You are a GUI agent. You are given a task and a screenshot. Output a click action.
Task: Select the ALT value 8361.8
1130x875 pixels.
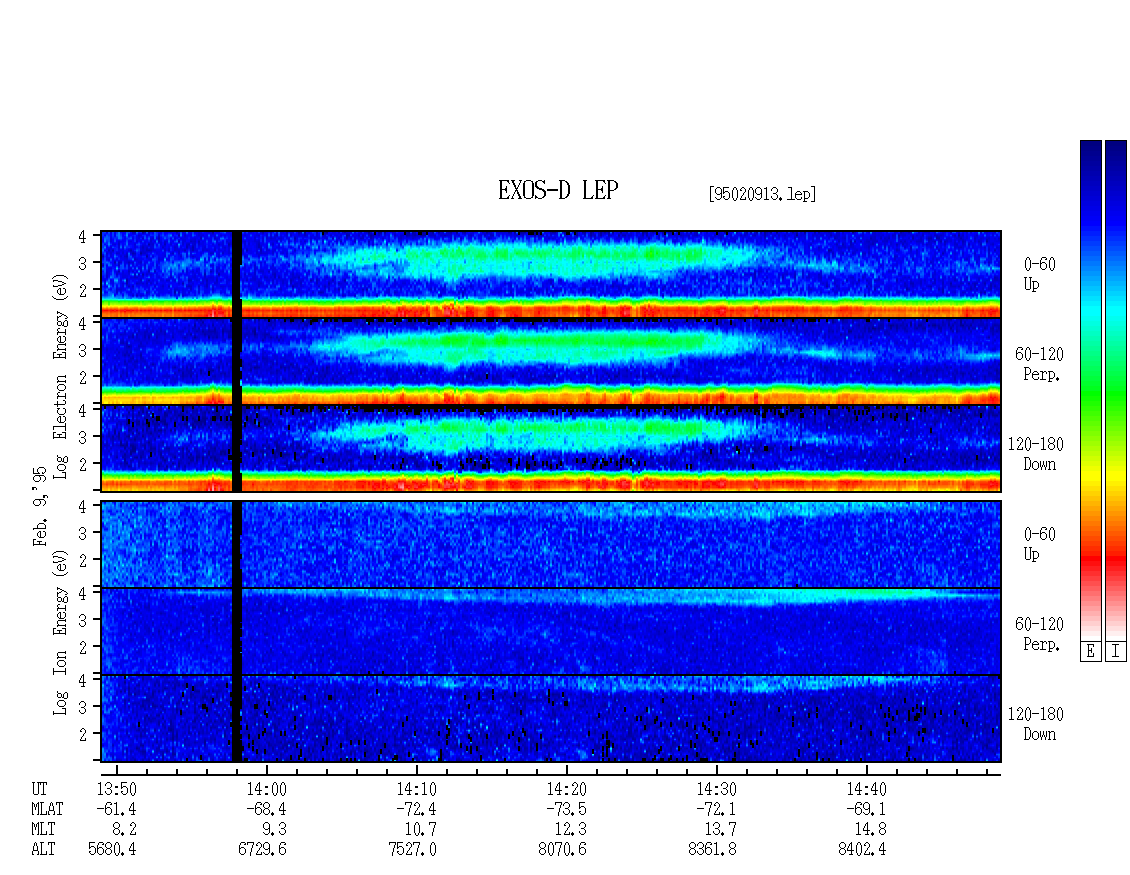[711, 850]
